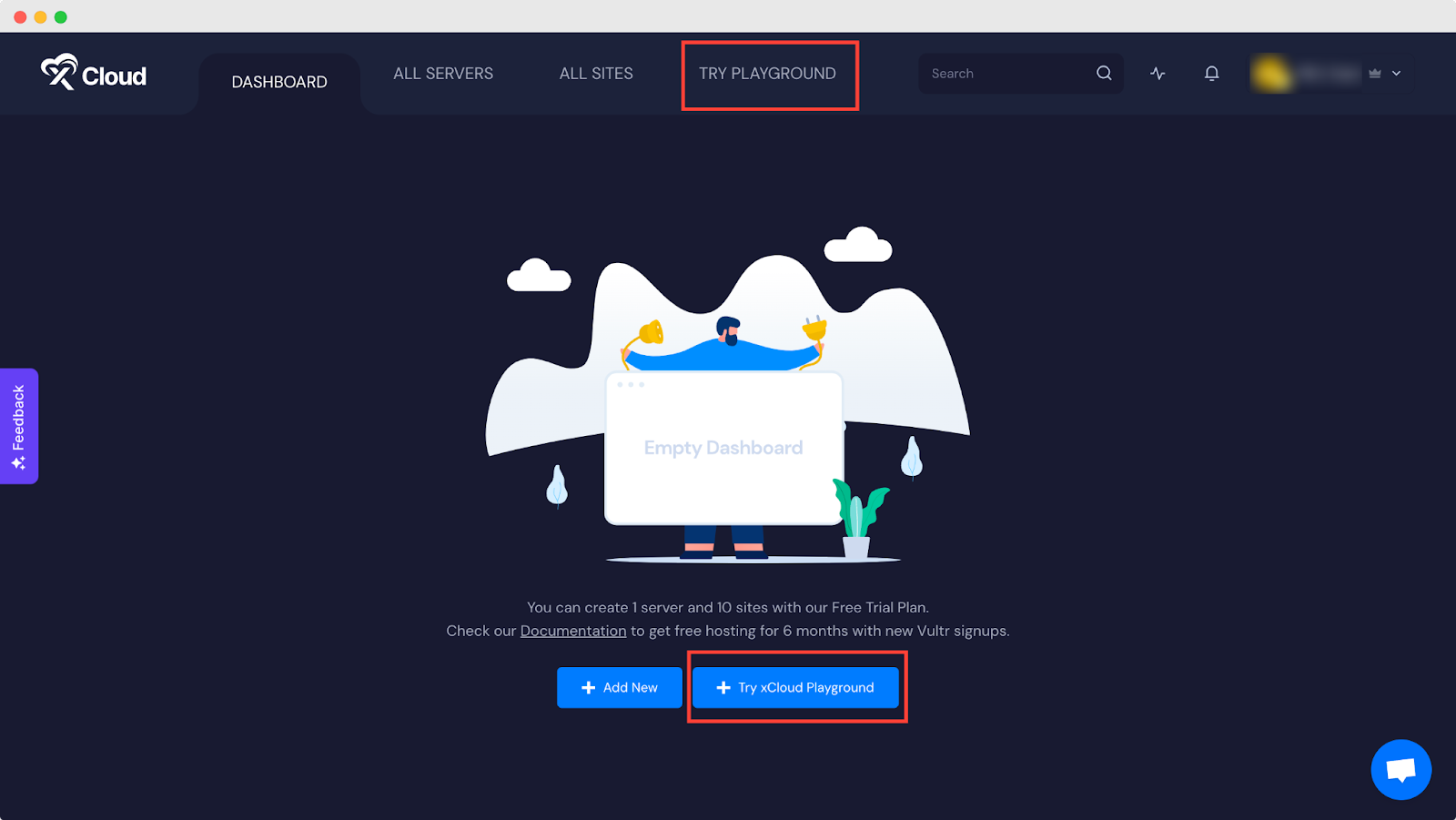Click the Add New button

click(620, 687)
